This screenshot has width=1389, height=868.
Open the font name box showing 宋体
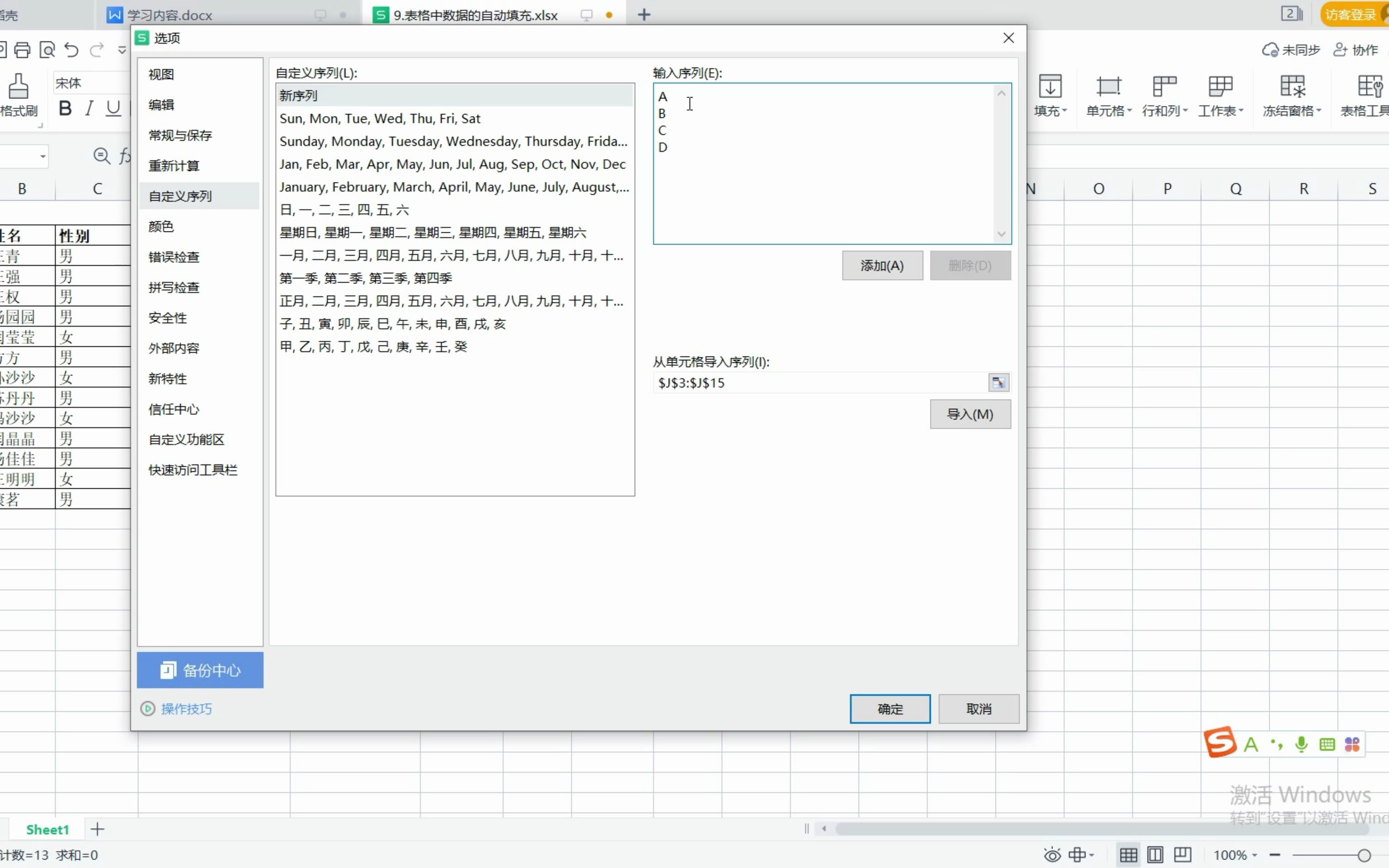(x=92, y=83)
